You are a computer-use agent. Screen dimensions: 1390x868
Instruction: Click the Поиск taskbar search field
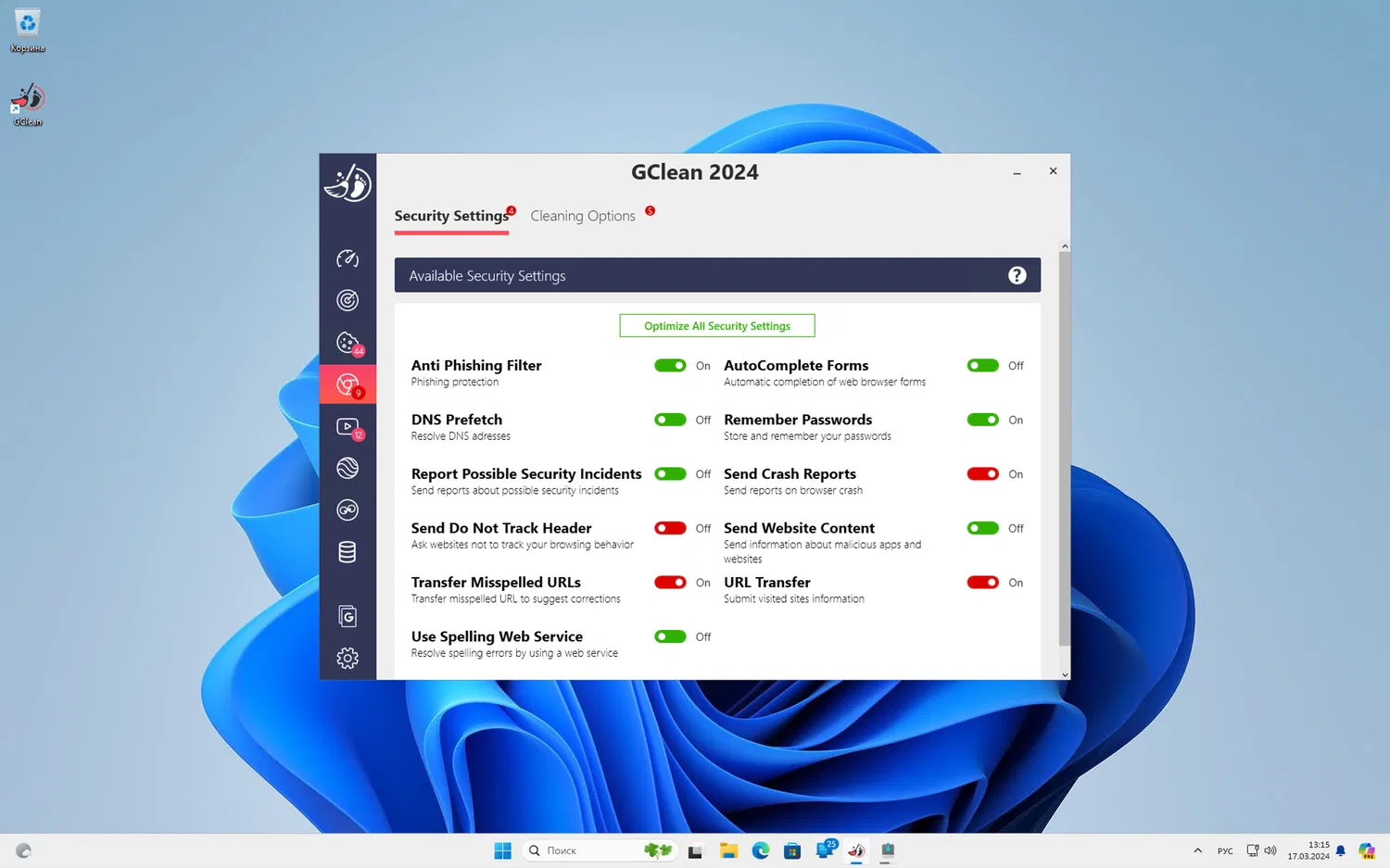pyautogui.click(x=600, y=850)
